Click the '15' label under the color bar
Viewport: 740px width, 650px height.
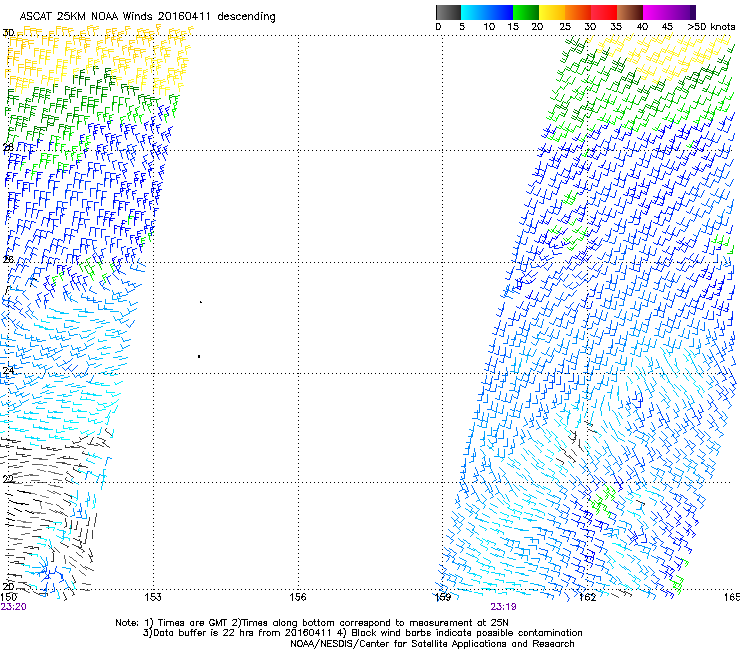point(513,26)
